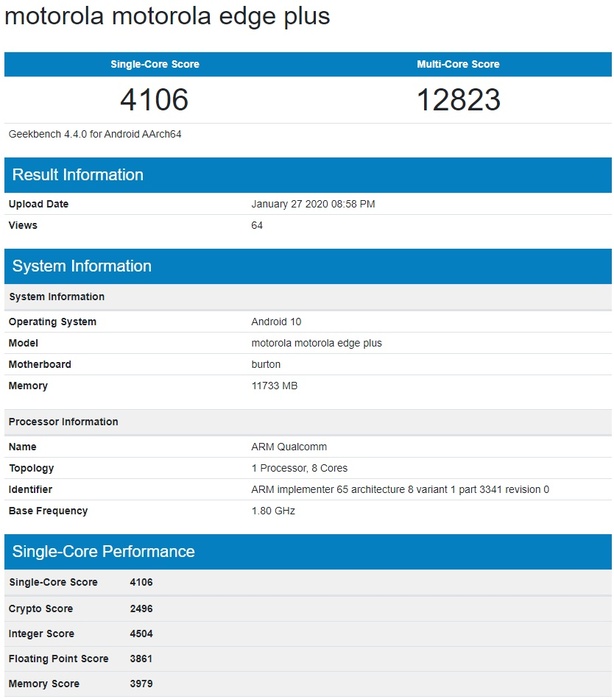Click the Android 10 operating system value
The height and width of the screenshot is (699, 614).
click(276, 322)
